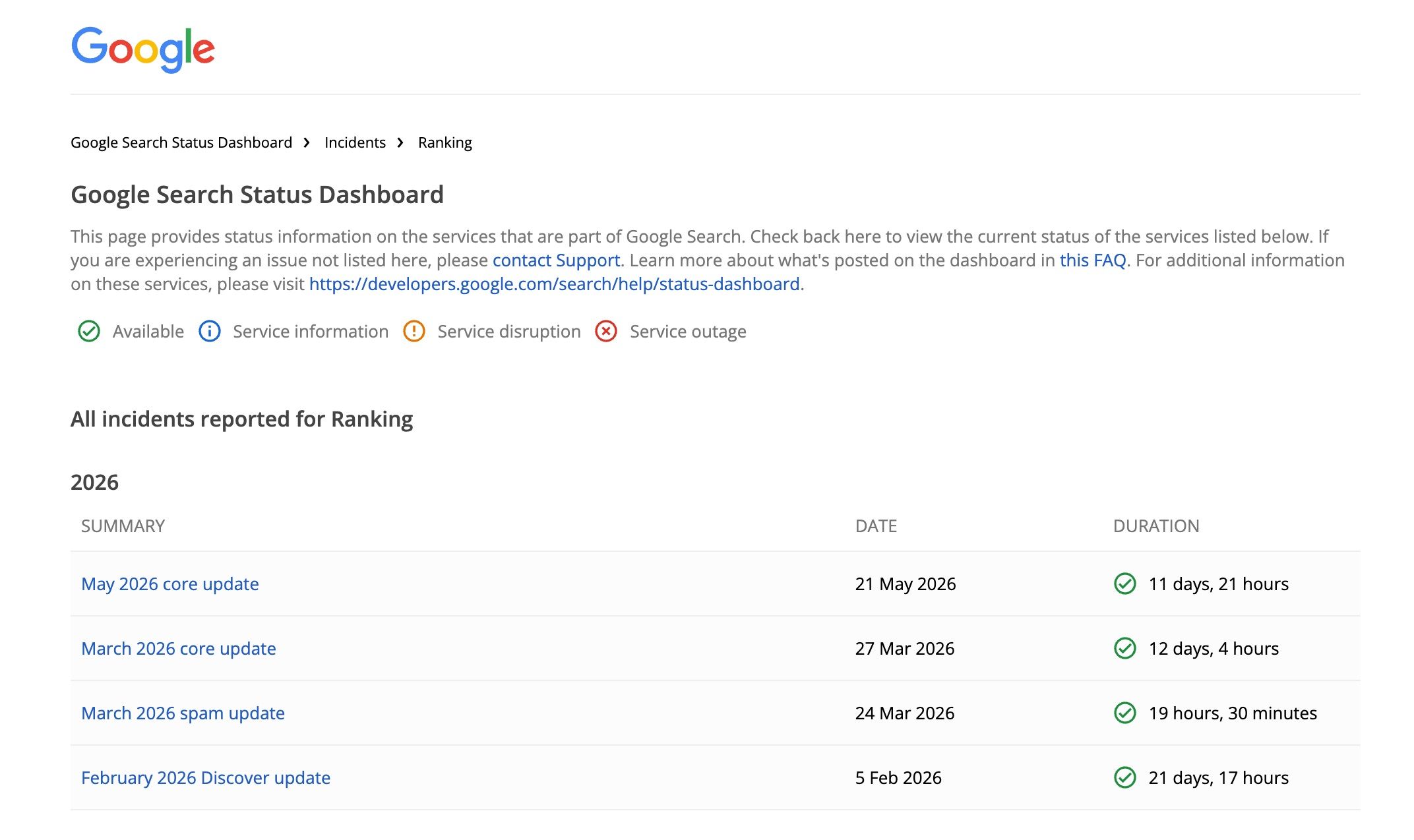Click the 'Service outage' legend label
This screenshot has height=840, width=1414.
pyautogui.click(x=688, y=331)
